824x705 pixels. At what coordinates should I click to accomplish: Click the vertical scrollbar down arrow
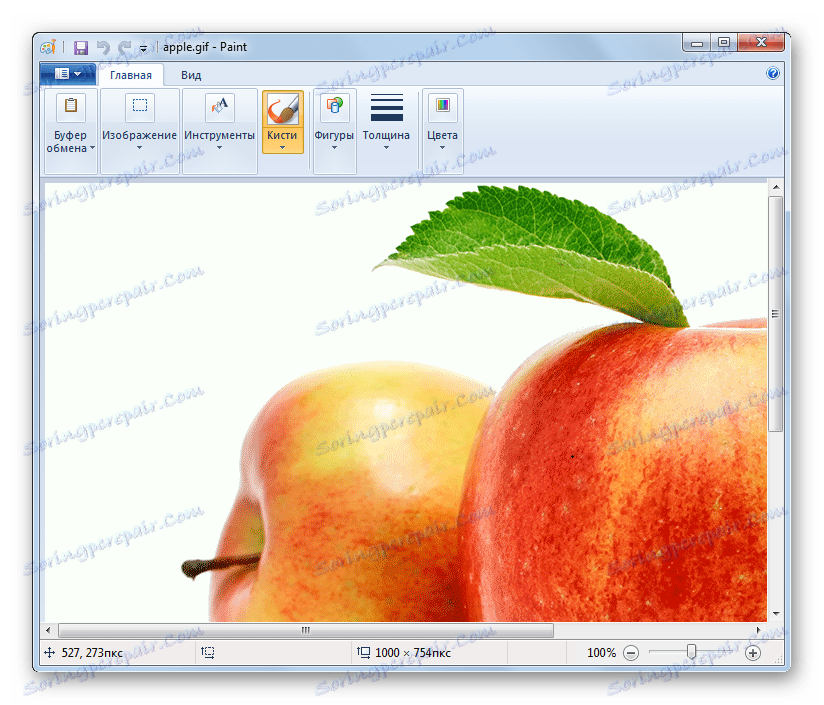point(776,614)
